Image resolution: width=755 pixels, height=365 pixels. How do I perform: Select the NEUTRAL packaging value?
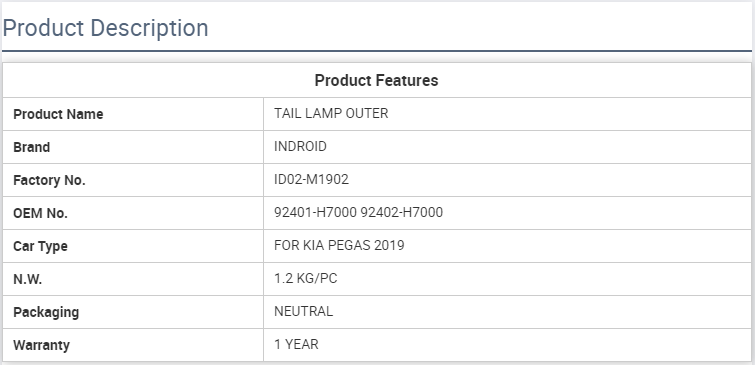pos(303,312)
